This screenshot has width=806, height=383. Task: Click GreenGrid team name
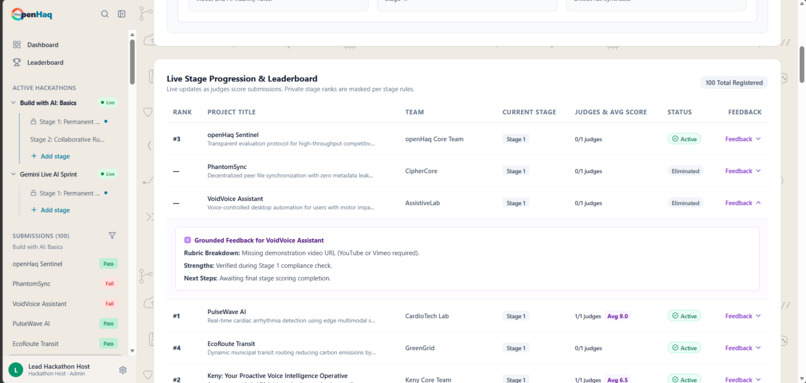(x=419, y=348)
